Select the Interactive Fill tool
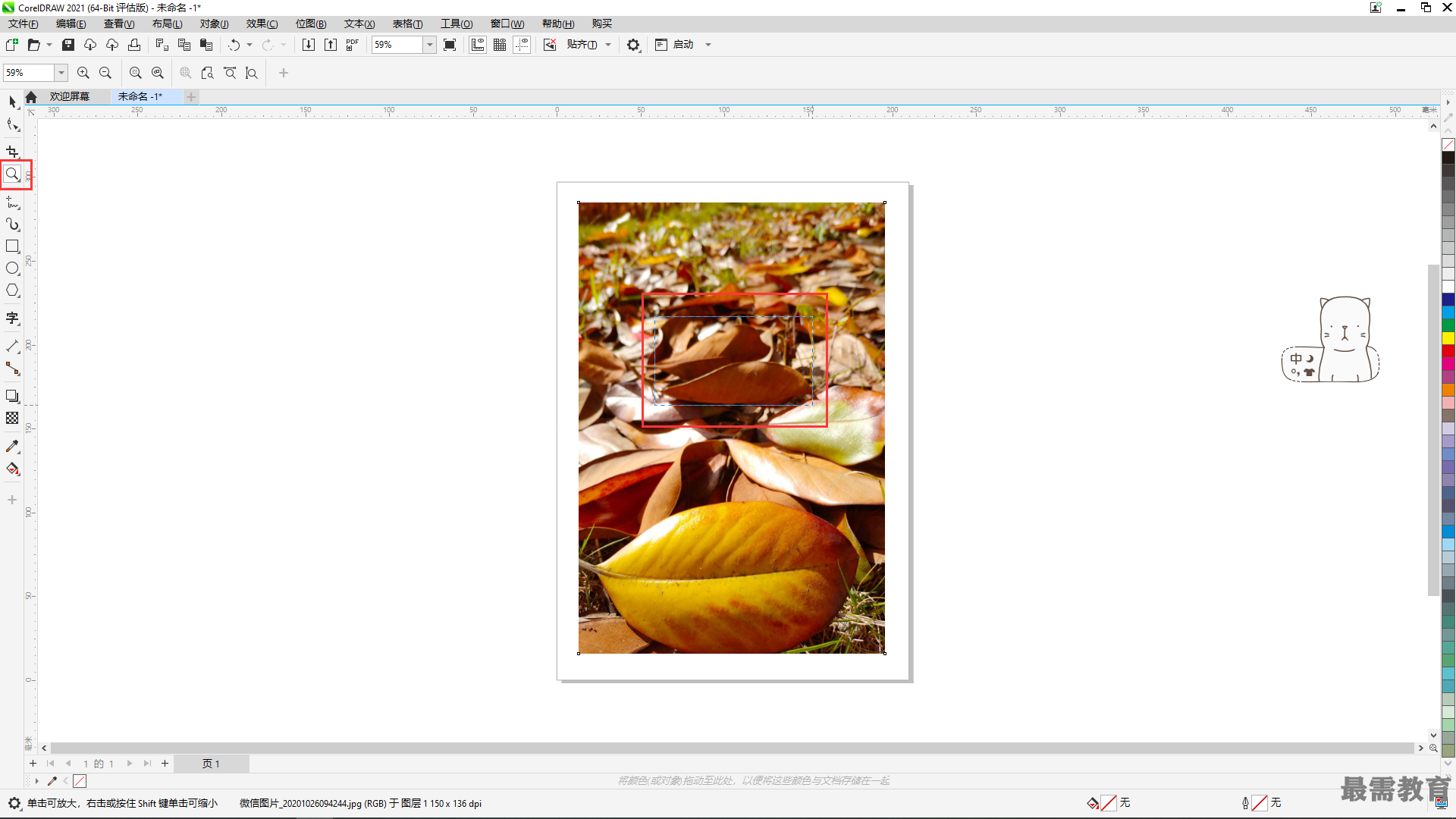The image size is (1456, 819). point(12,469)
